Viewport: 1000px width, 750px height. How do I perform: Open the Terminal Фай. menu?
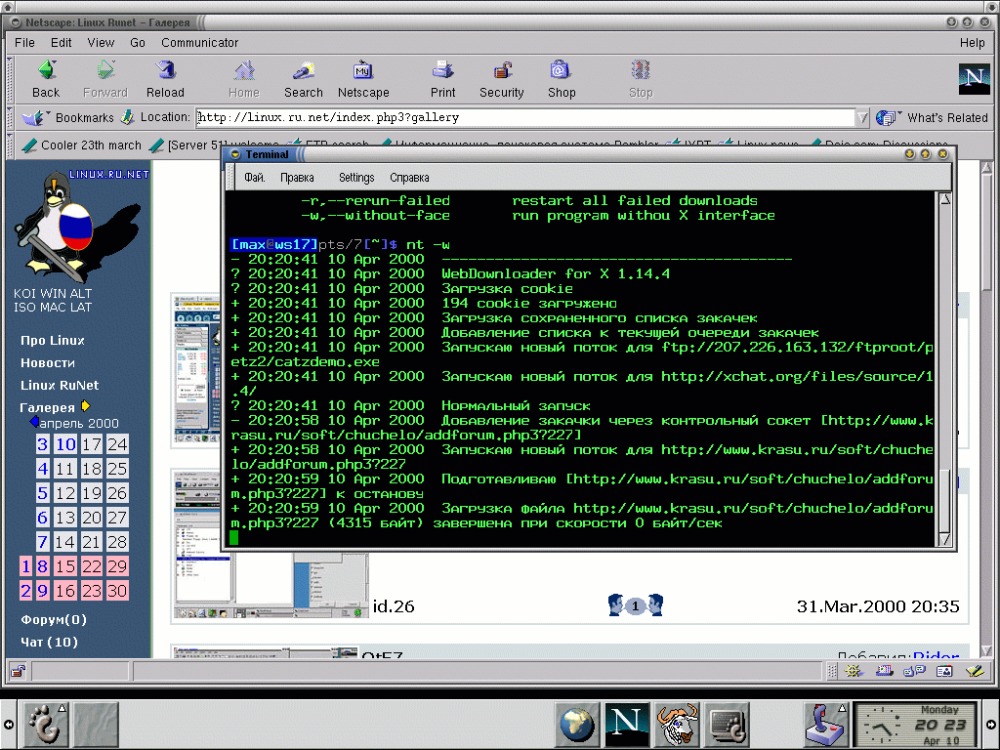point(254,177)
